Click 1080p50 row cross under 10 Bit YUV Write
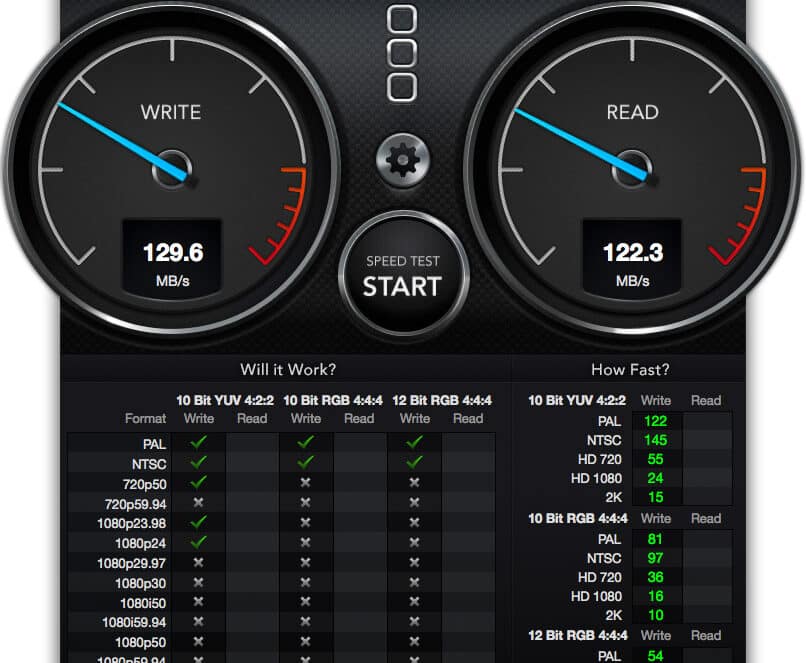This screenshot has height=663, width=806. tap(198, 641)
